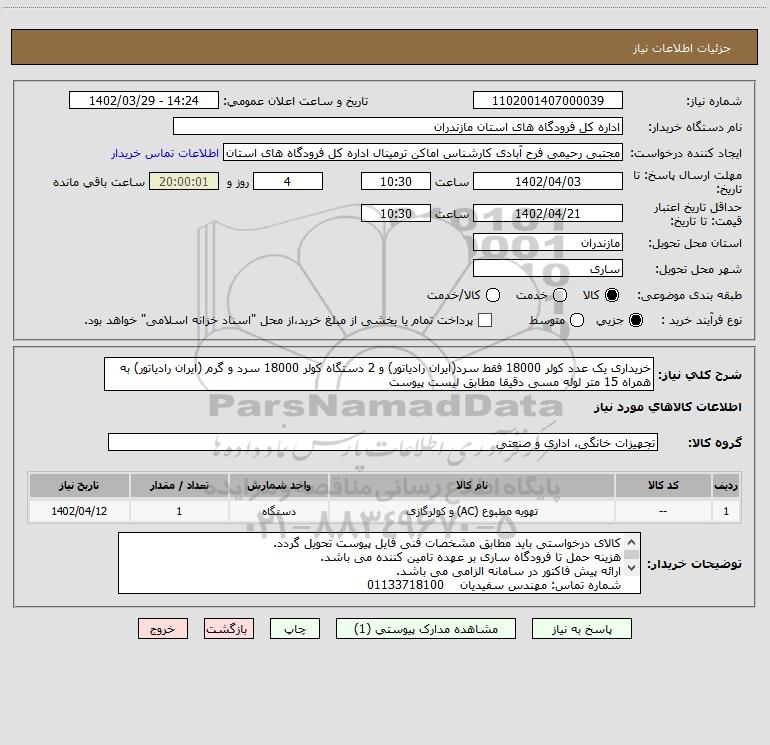Click the remaining time field 20:00:01
The image size is (770, 745).
point(184,182)
